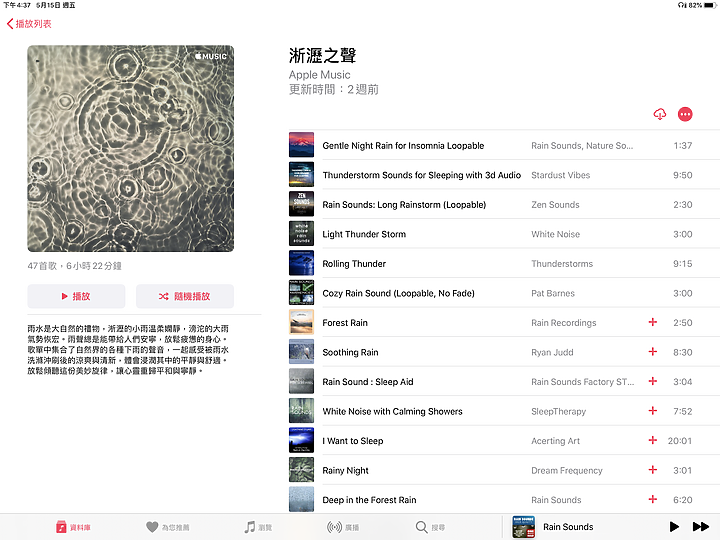Tap the 隨機播放 shuffle button

pos(185,296)
